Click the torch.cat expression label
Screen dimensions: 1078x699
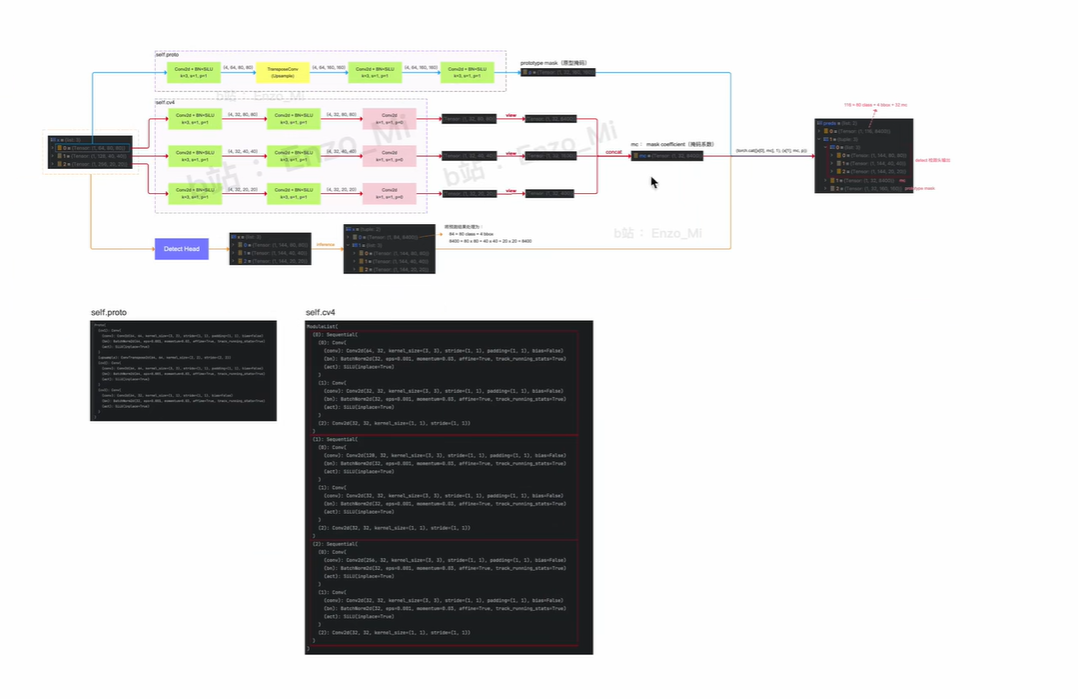click(771, 151)
